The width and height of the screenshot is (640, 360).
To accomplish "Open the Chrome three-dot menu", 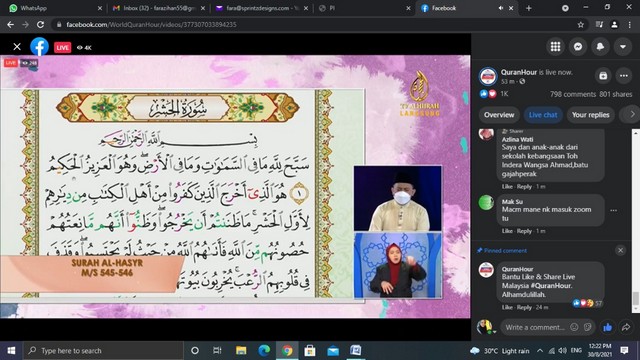I will coord(630,24).
